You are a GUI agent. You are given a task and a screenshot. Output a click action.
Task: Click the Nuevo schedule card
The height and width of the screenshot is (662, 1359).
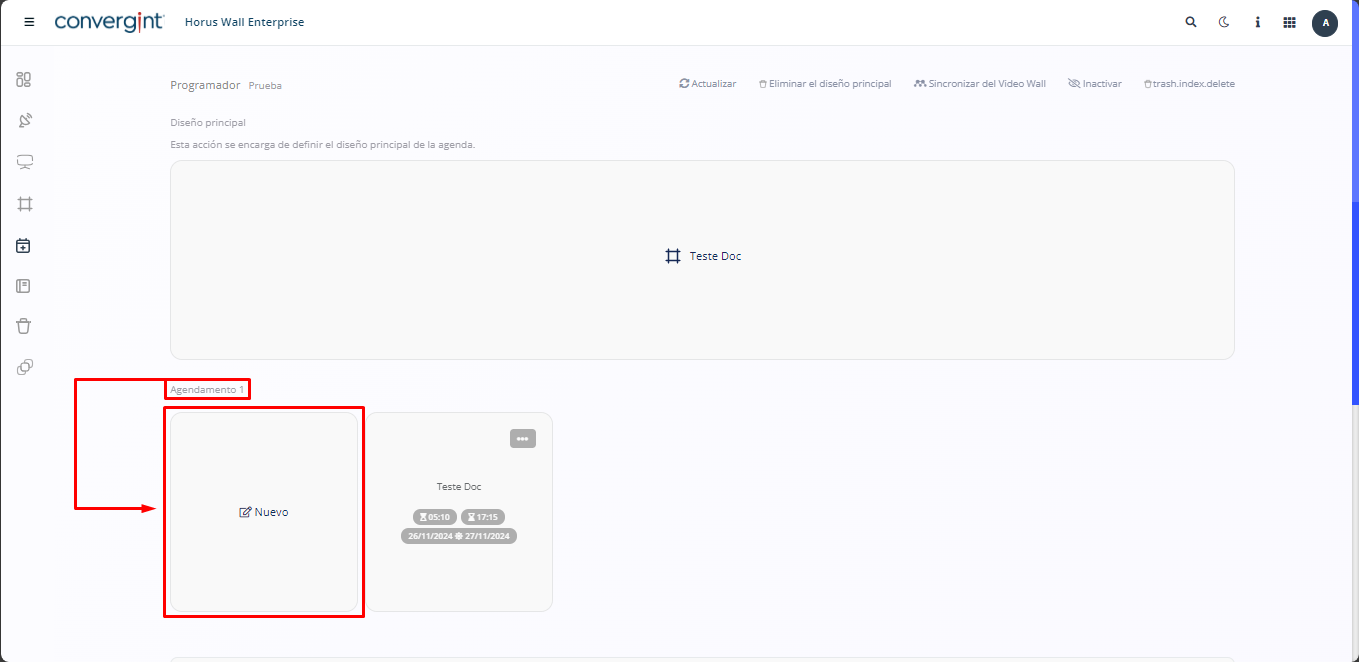coord(264,512)
